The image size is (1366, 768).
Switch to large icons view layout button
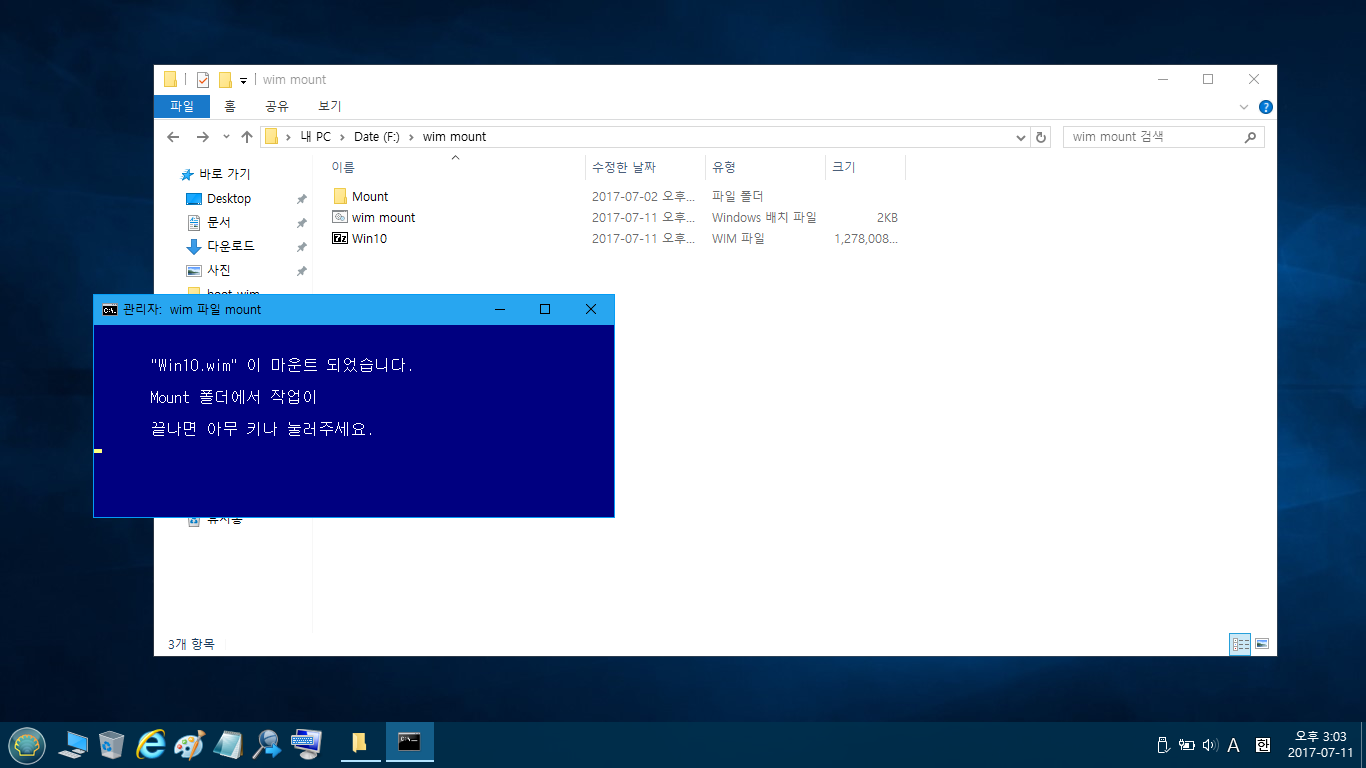(x=1262, y=645)
